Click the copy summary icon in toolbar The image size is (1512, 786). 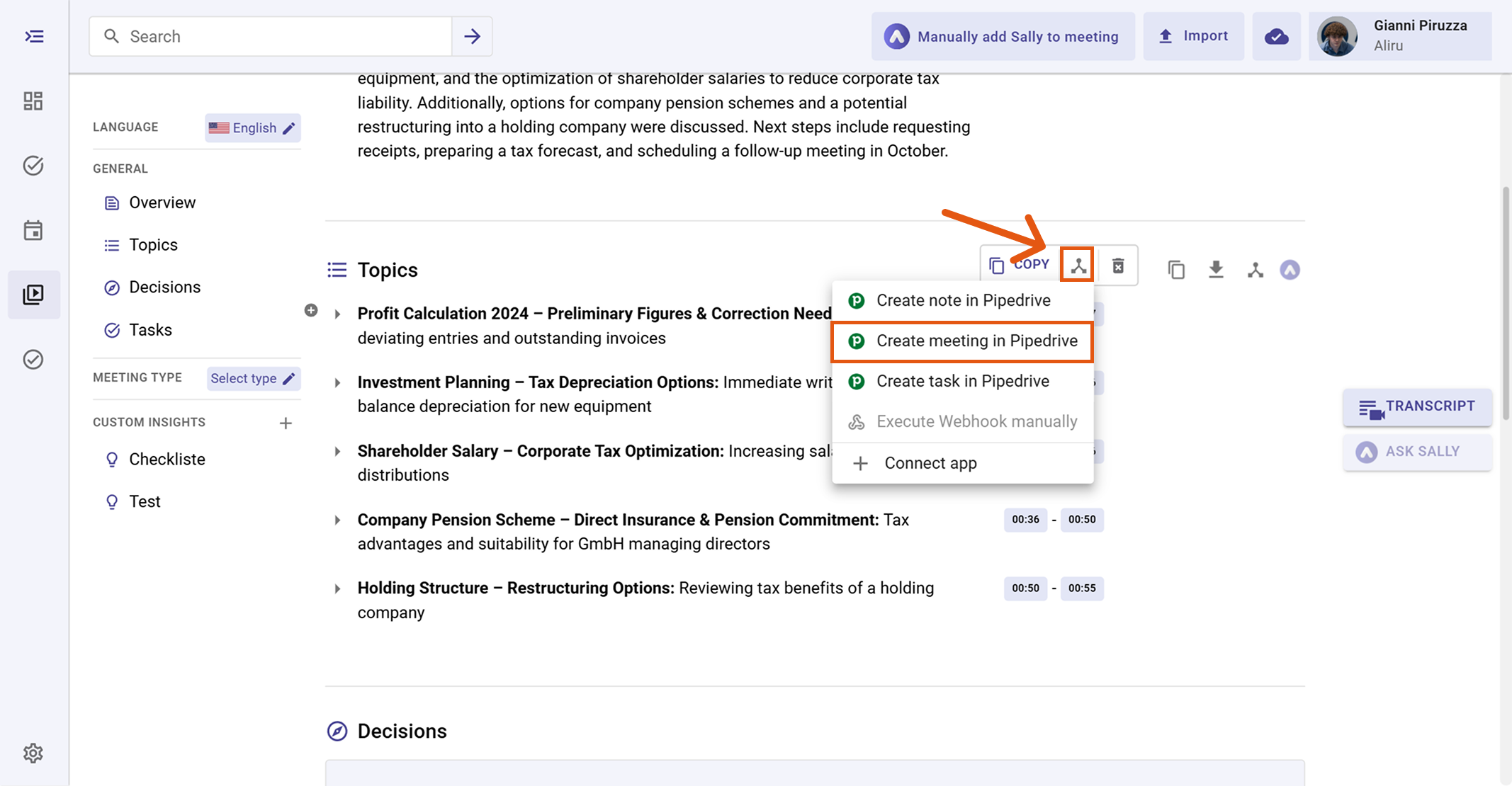click(1176, 270)
